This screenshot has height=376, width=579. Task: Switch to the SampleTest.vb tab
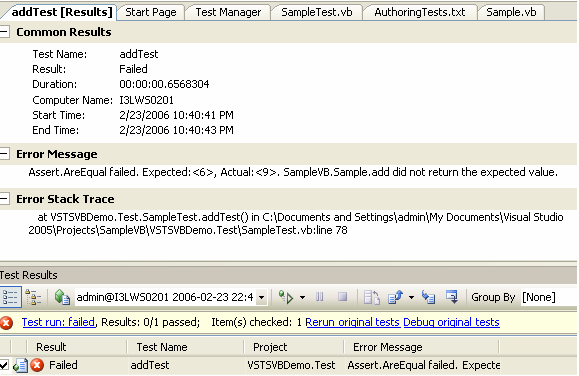point(316,12)
